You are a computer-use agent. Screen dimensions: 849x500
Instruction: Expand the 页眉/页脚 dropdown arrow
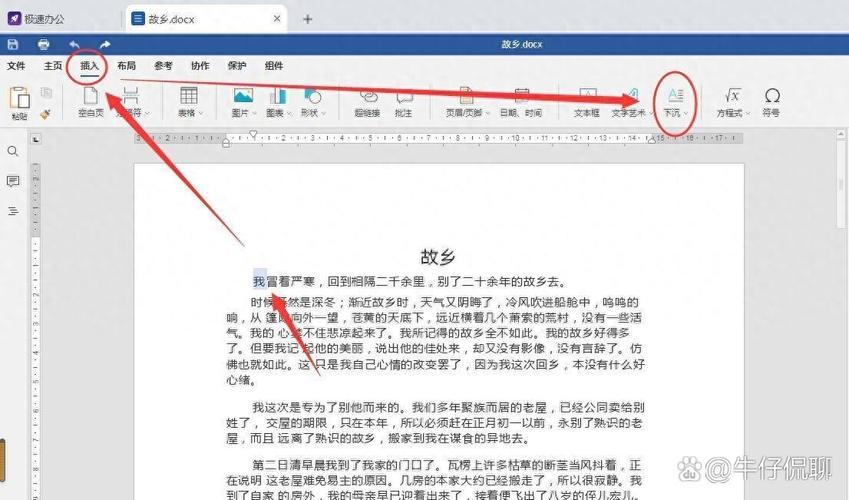(488, 113)
